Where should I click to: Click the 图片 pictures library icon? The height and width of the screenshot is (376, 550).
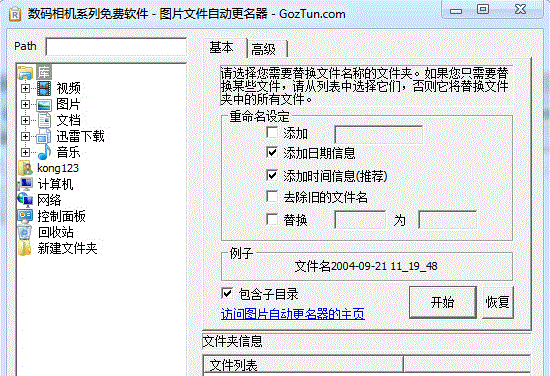pos(44,105)
